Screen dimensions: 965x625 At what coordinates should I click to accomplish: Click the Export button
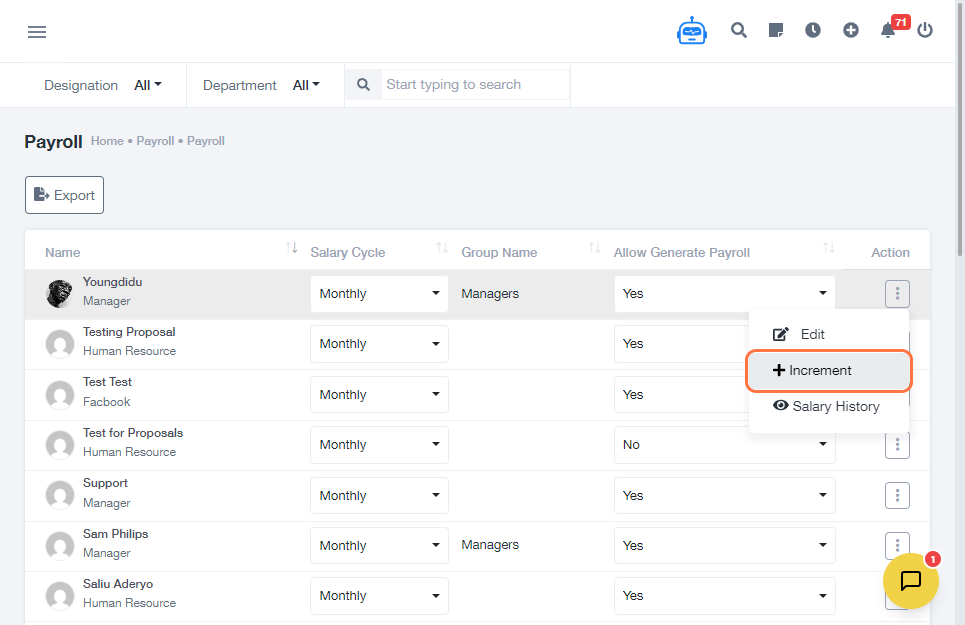64,195
